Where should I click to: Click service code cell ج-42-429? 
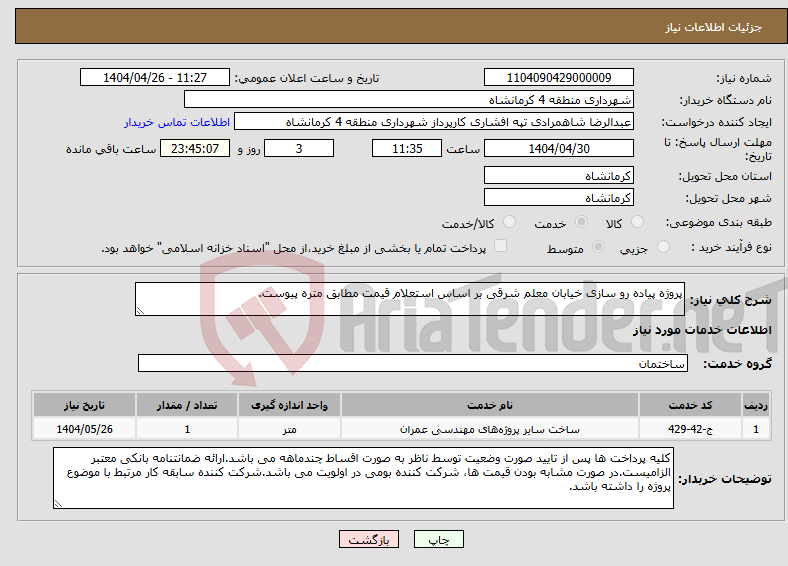coord(691,429)
